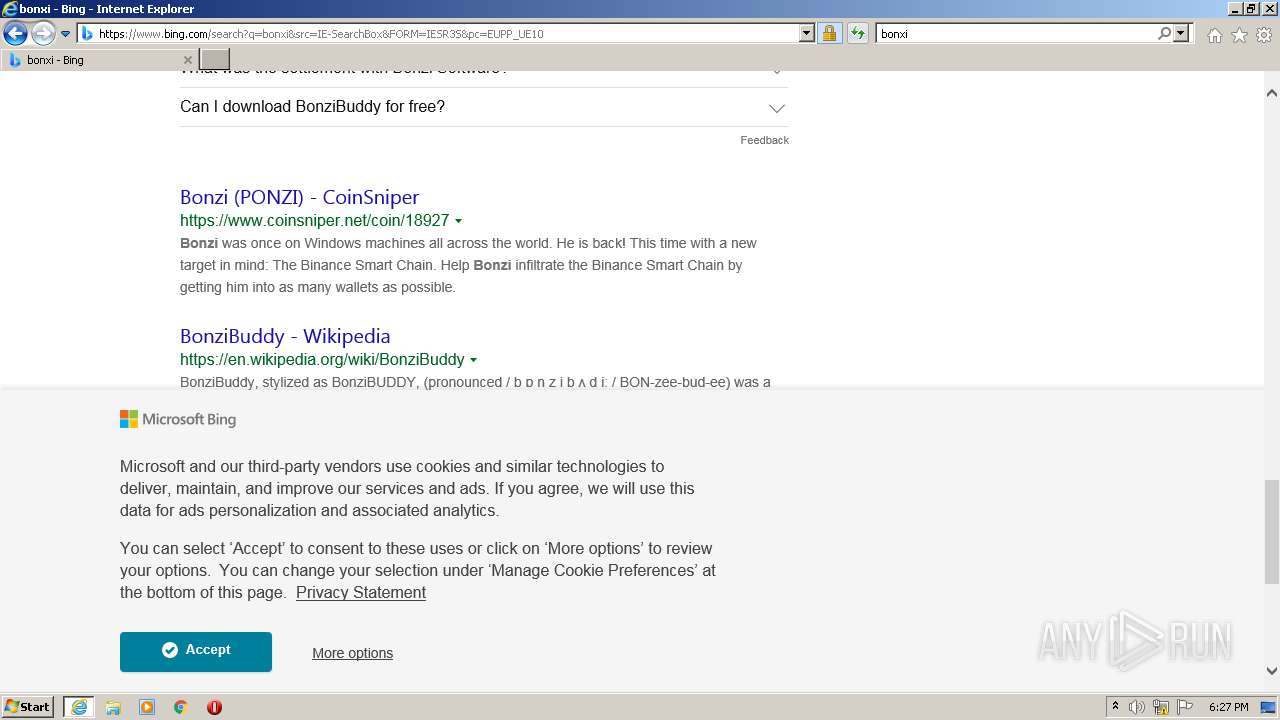Click the magnifier search icon
1280x720 pixels.
[1164, 34]
